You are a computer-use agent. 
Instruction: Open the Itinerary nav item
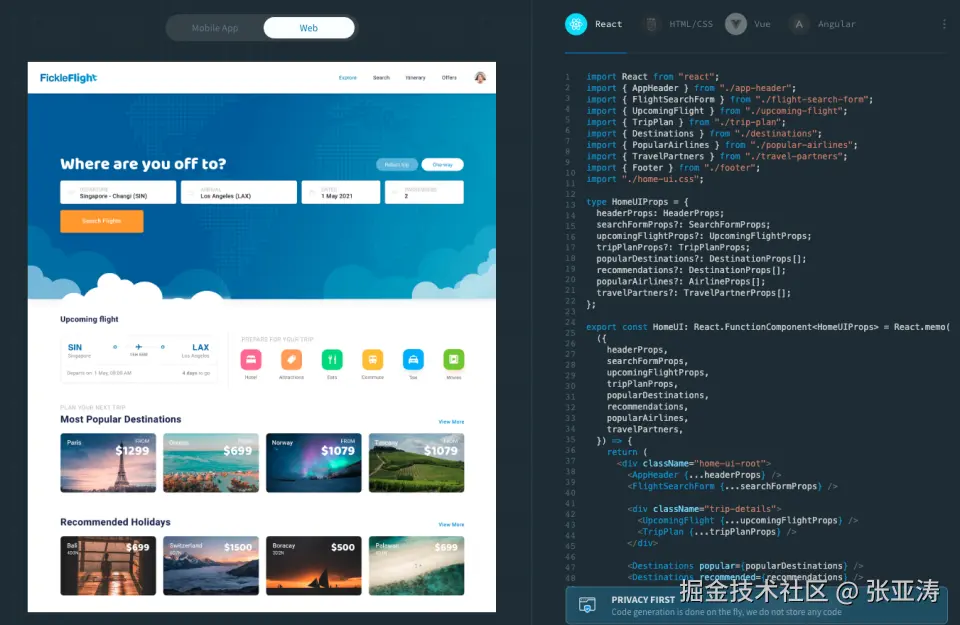(x=415, y=78)
